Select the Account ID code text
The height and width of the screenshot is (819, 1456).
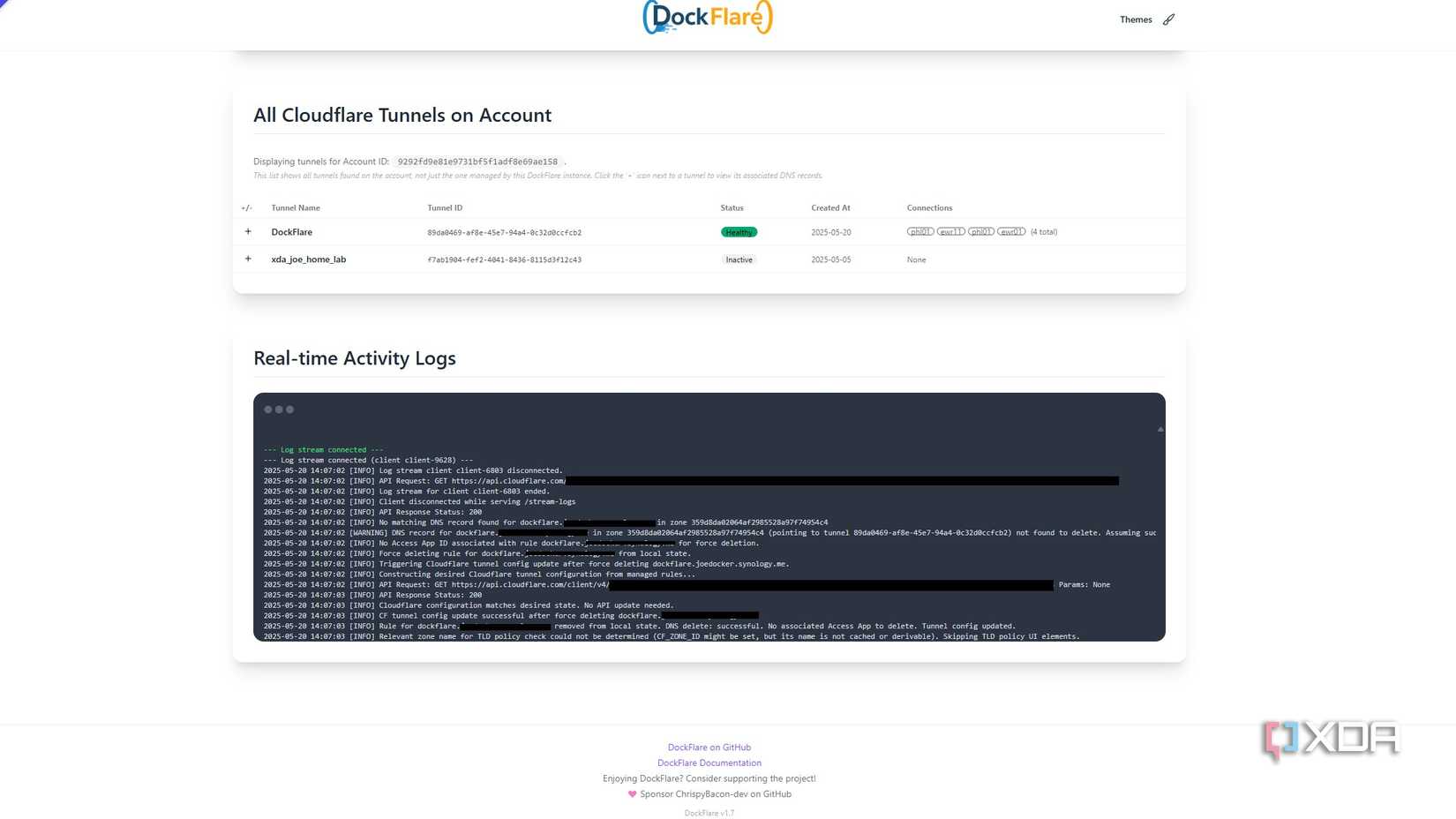pyautogui.click(x=477, y=162)
